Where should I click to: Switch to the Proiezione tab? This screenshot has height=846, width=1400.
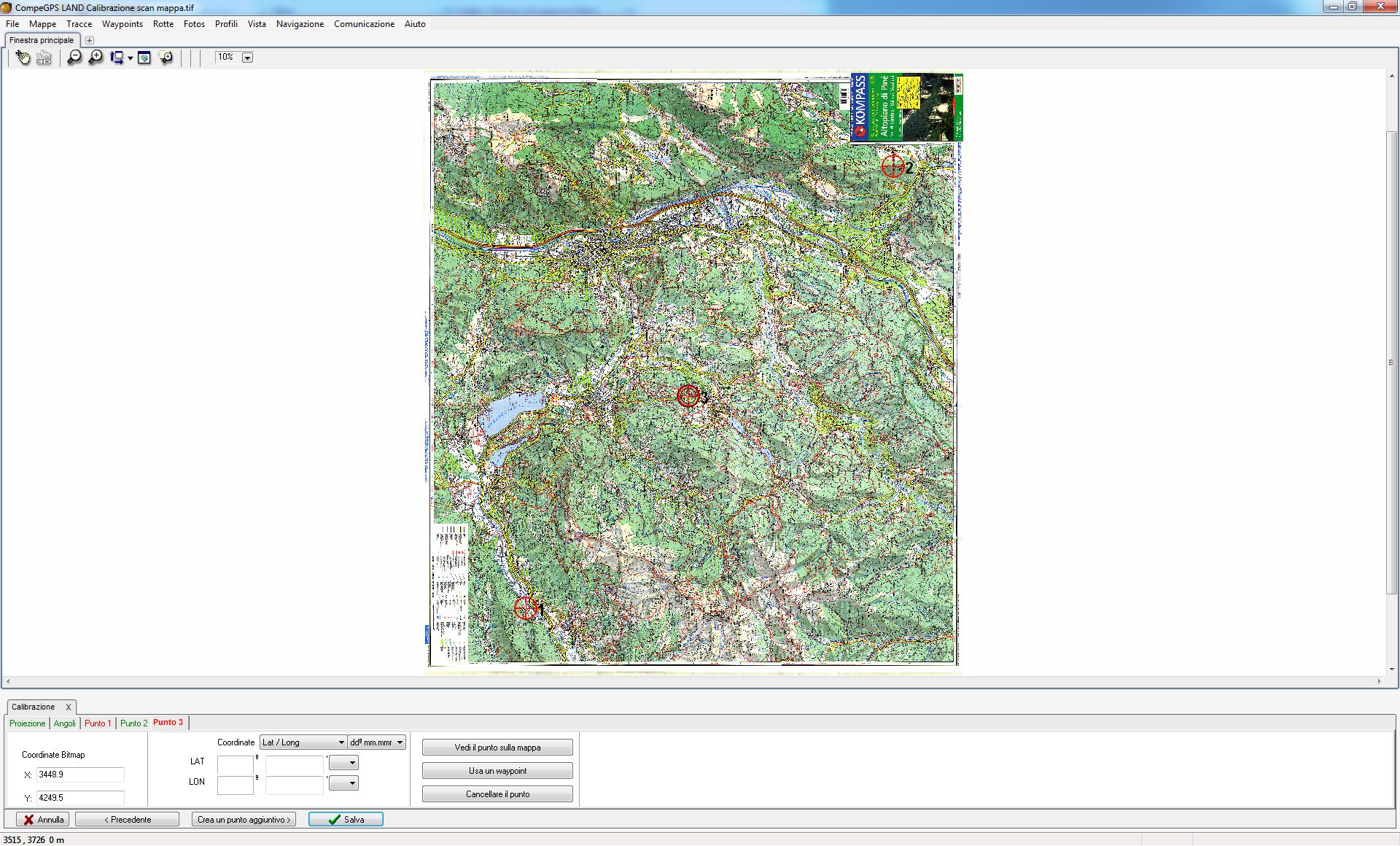coord(28,723)
